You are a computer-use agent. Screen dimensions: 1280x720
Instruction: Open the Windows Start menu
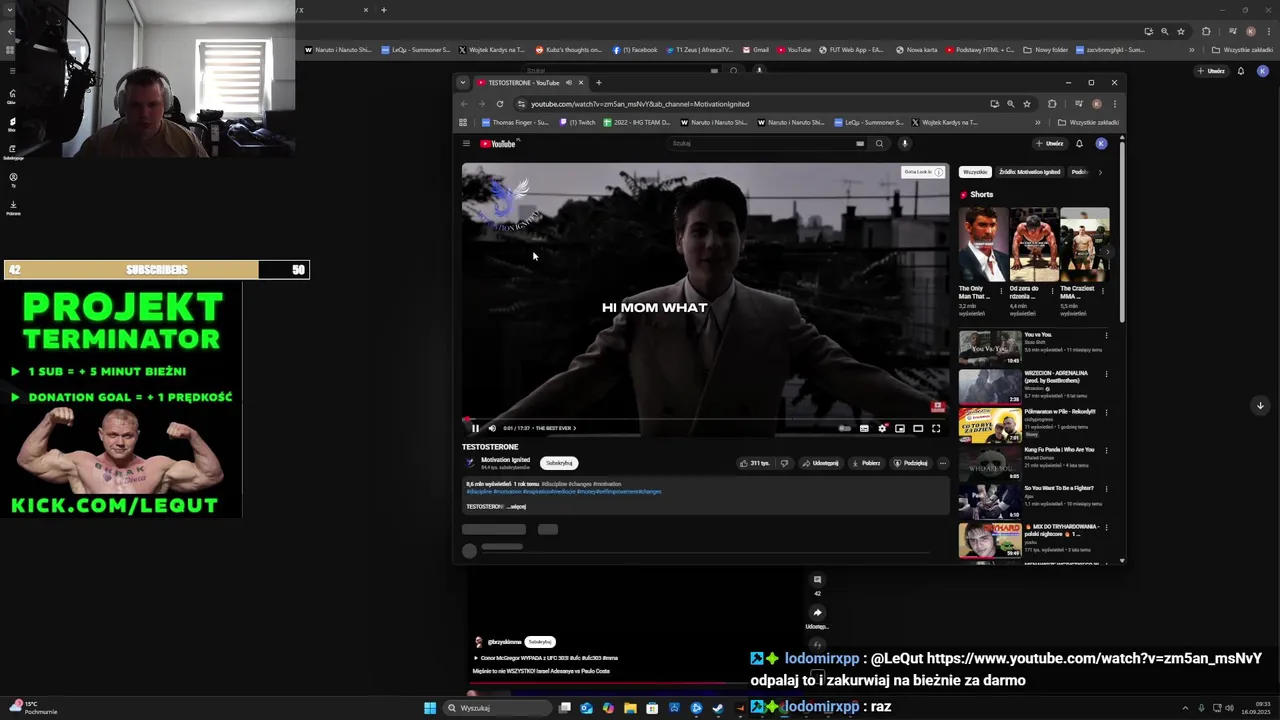(430, 708)
